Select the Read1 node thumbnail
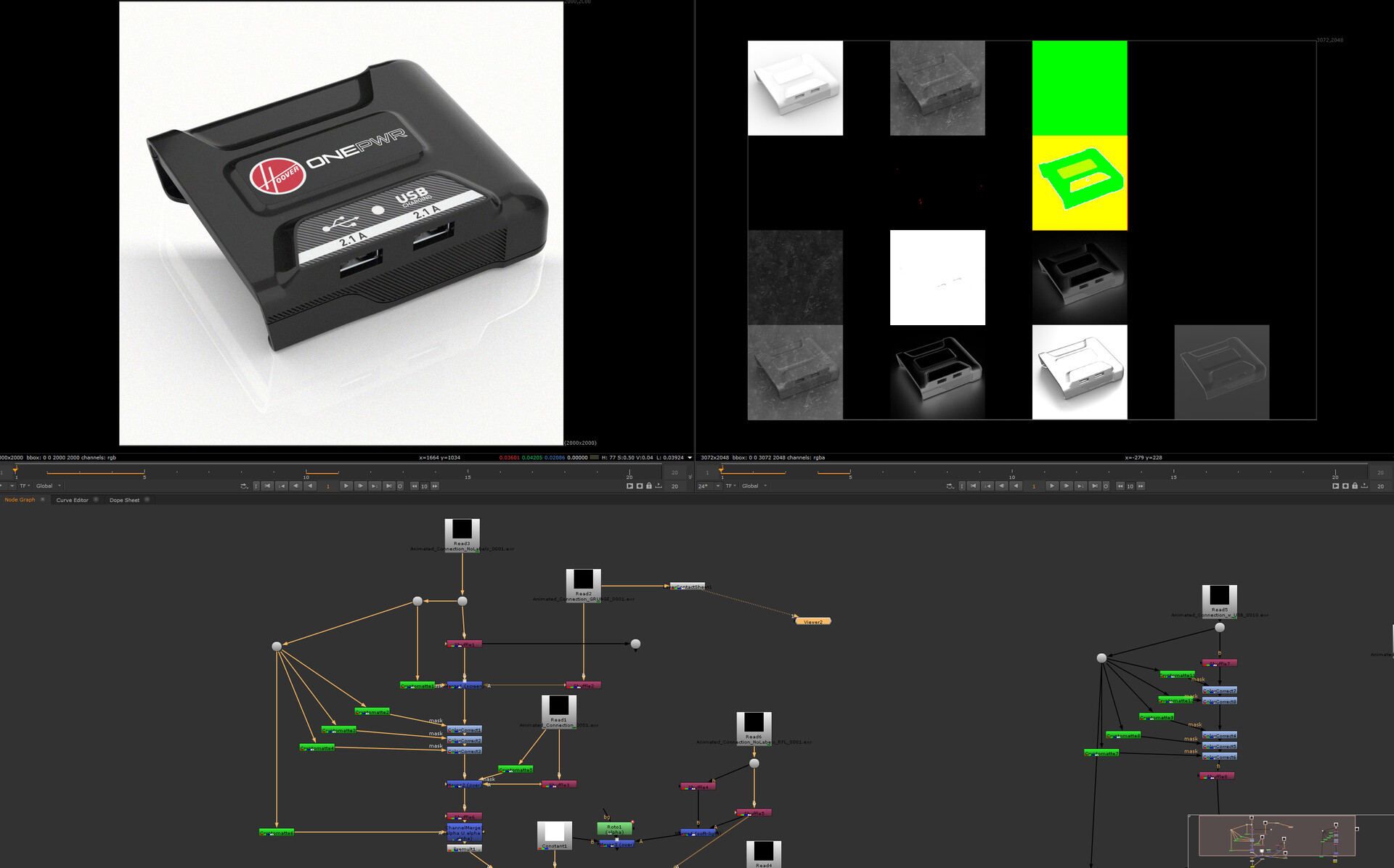 (x=559, y=705)
